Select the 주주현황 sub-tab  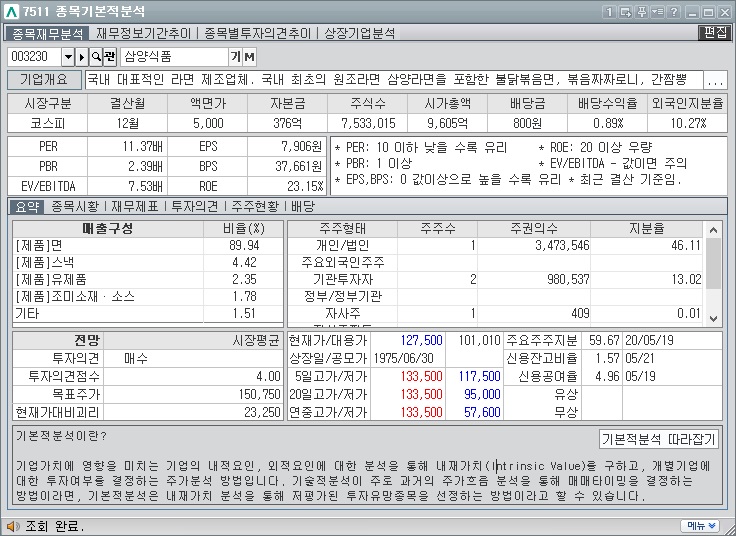[x=255, y=207]
